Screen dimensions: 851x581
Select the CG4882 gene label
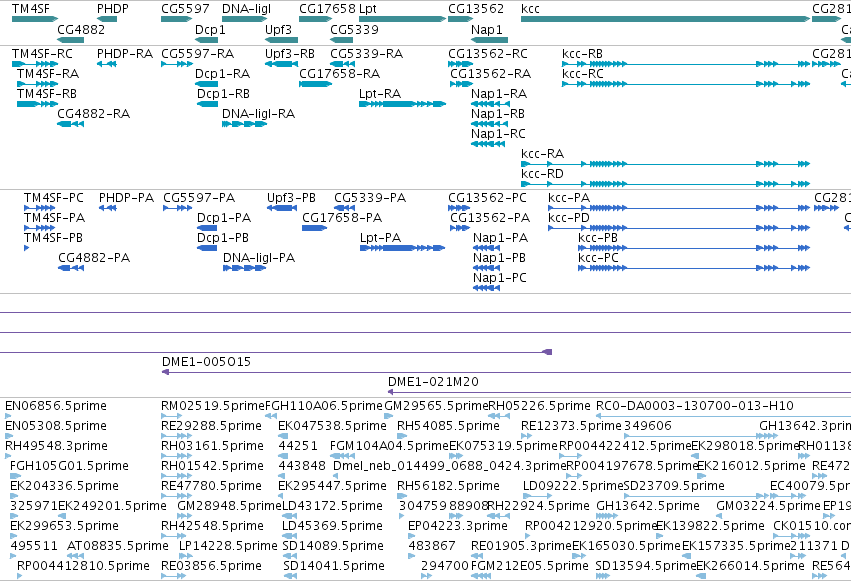[x=81, y=29]
